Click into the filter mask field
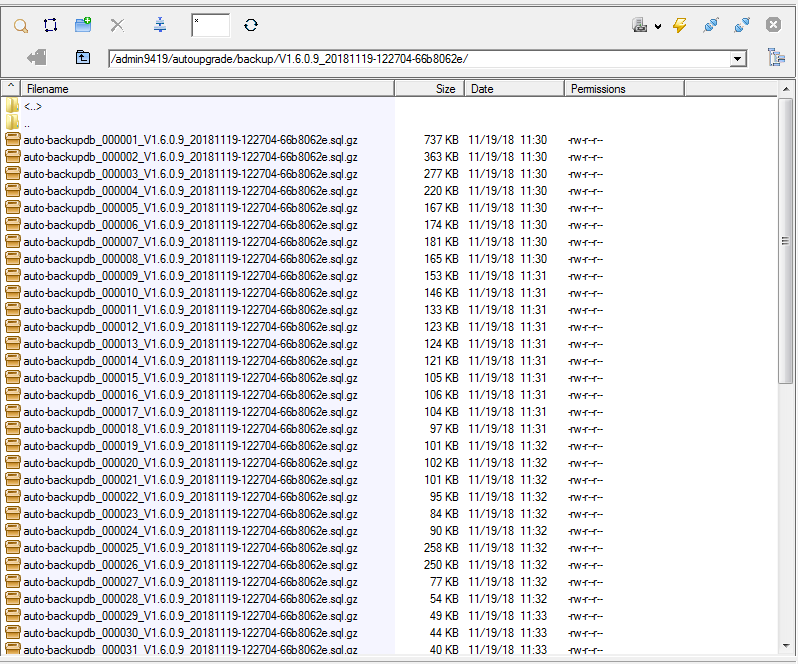 (211, 25)
